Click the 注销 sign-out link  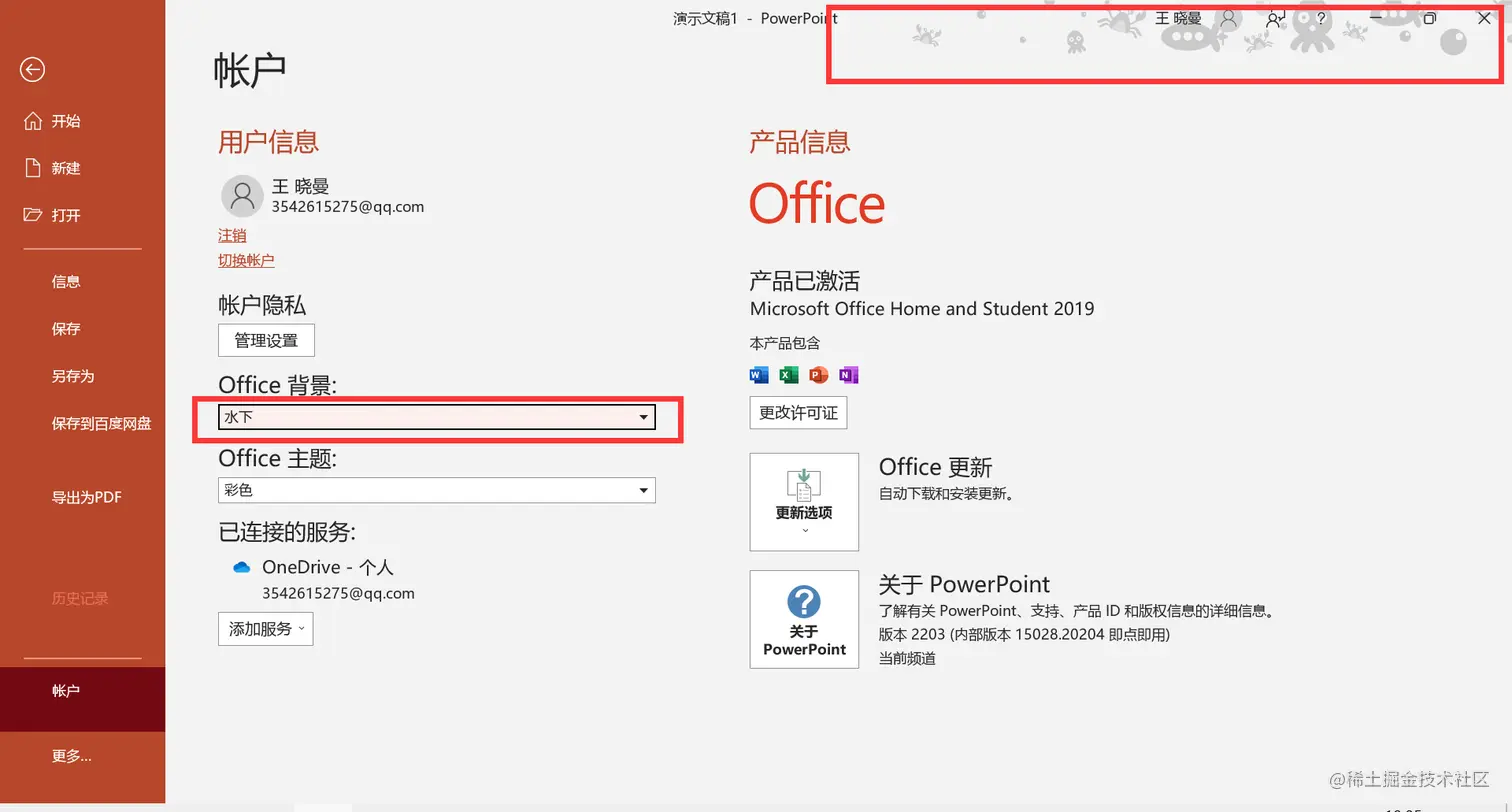(232, 235)
